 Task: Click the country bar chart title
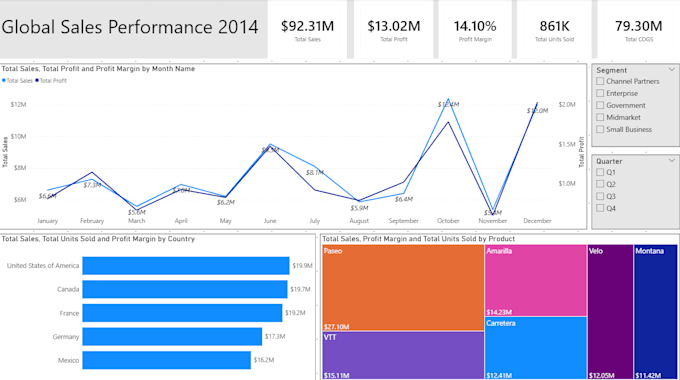coord(98,239)
